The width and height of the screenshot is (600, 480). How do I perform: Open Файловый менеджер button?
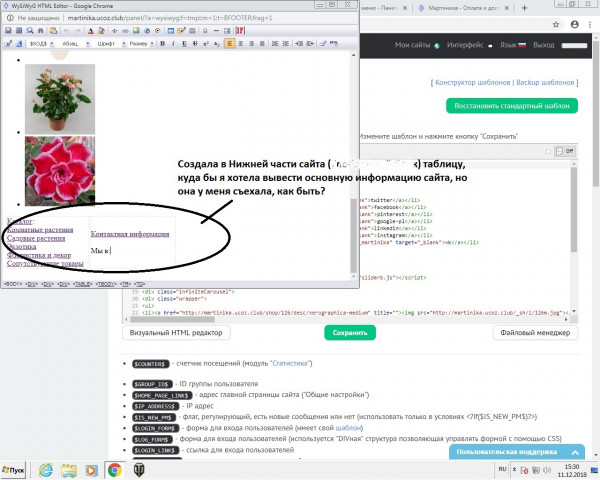point(535,333)
